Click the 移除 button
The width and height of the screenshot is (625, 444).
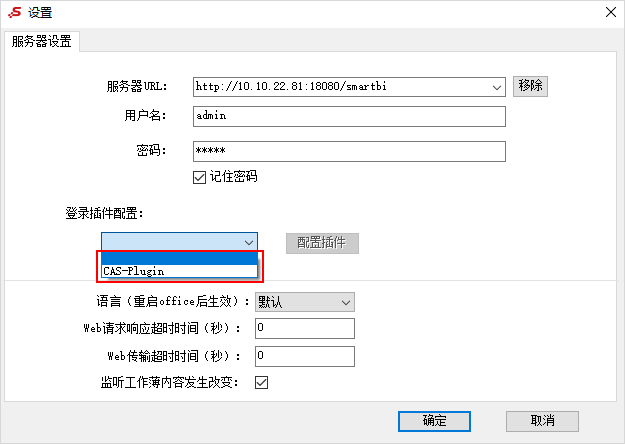coord(530,86)
